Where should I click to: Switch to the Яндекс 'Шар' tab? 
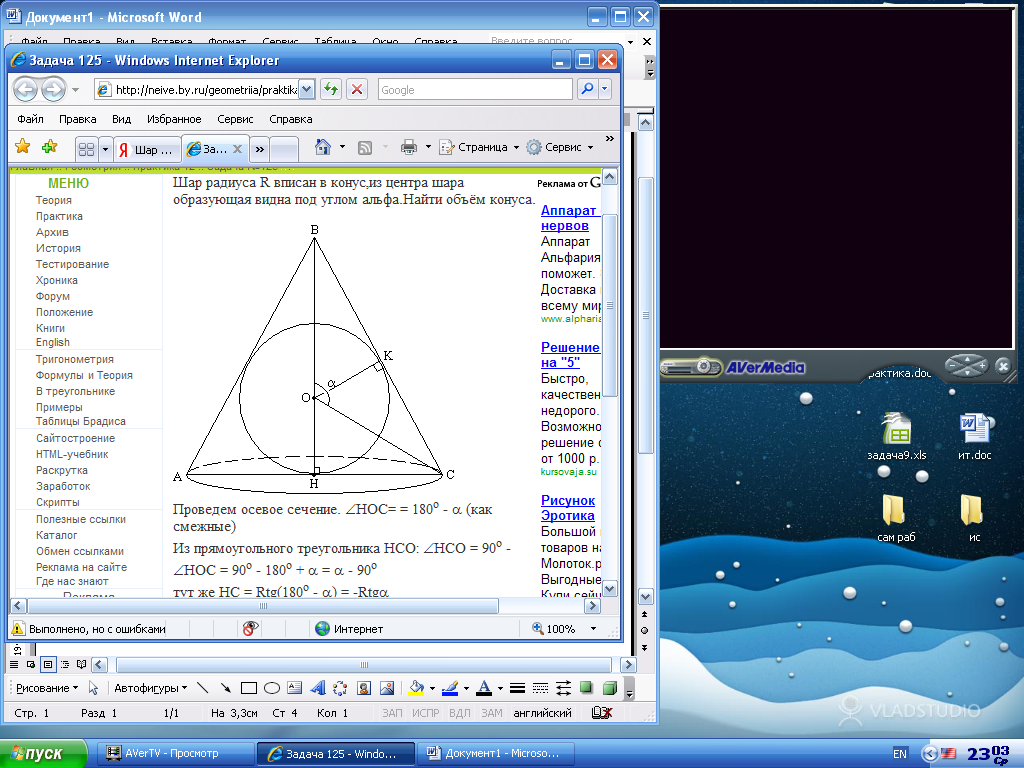pyautogui.click(x=147, y=149)
